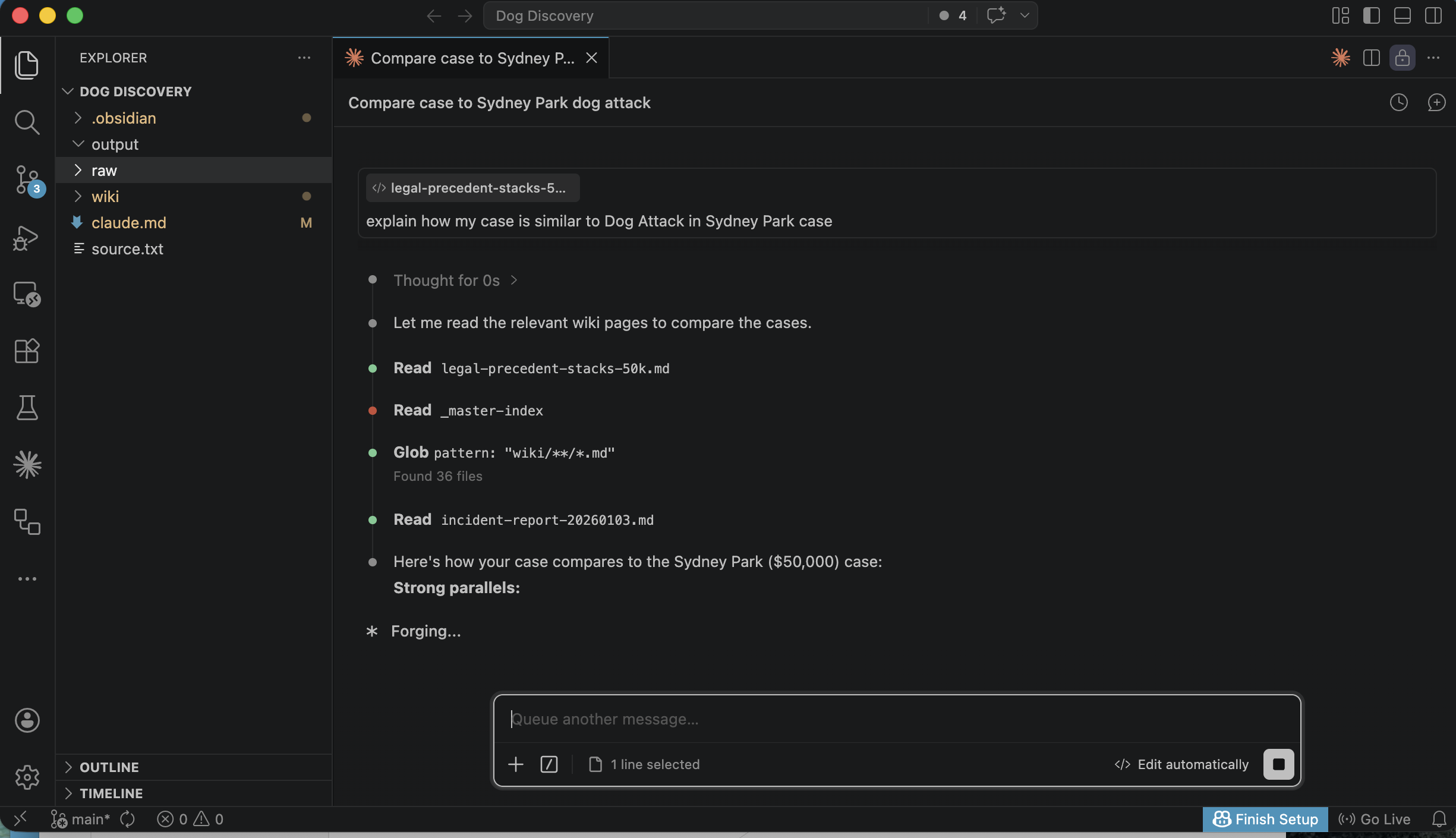Click the Glob pattern wiki result
The width and height of the screenshot is (1456, 838).
click(504, 453)
